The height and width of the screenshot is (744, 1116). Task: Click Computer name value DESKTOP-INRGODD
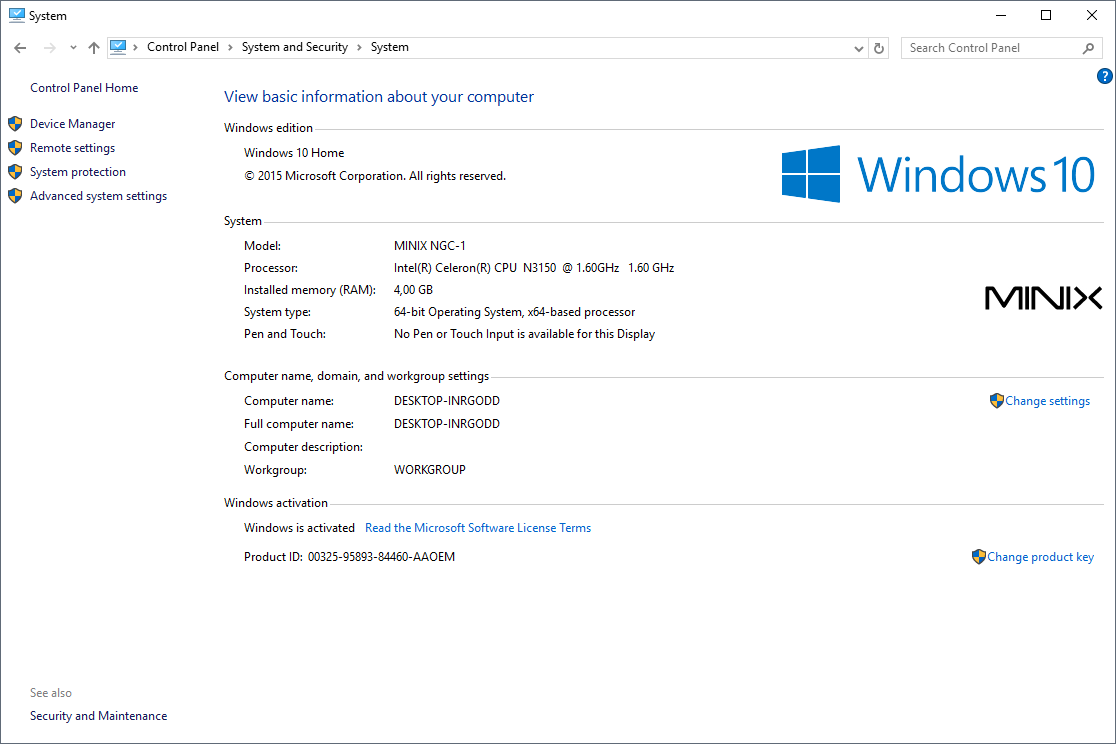point(446,401)
